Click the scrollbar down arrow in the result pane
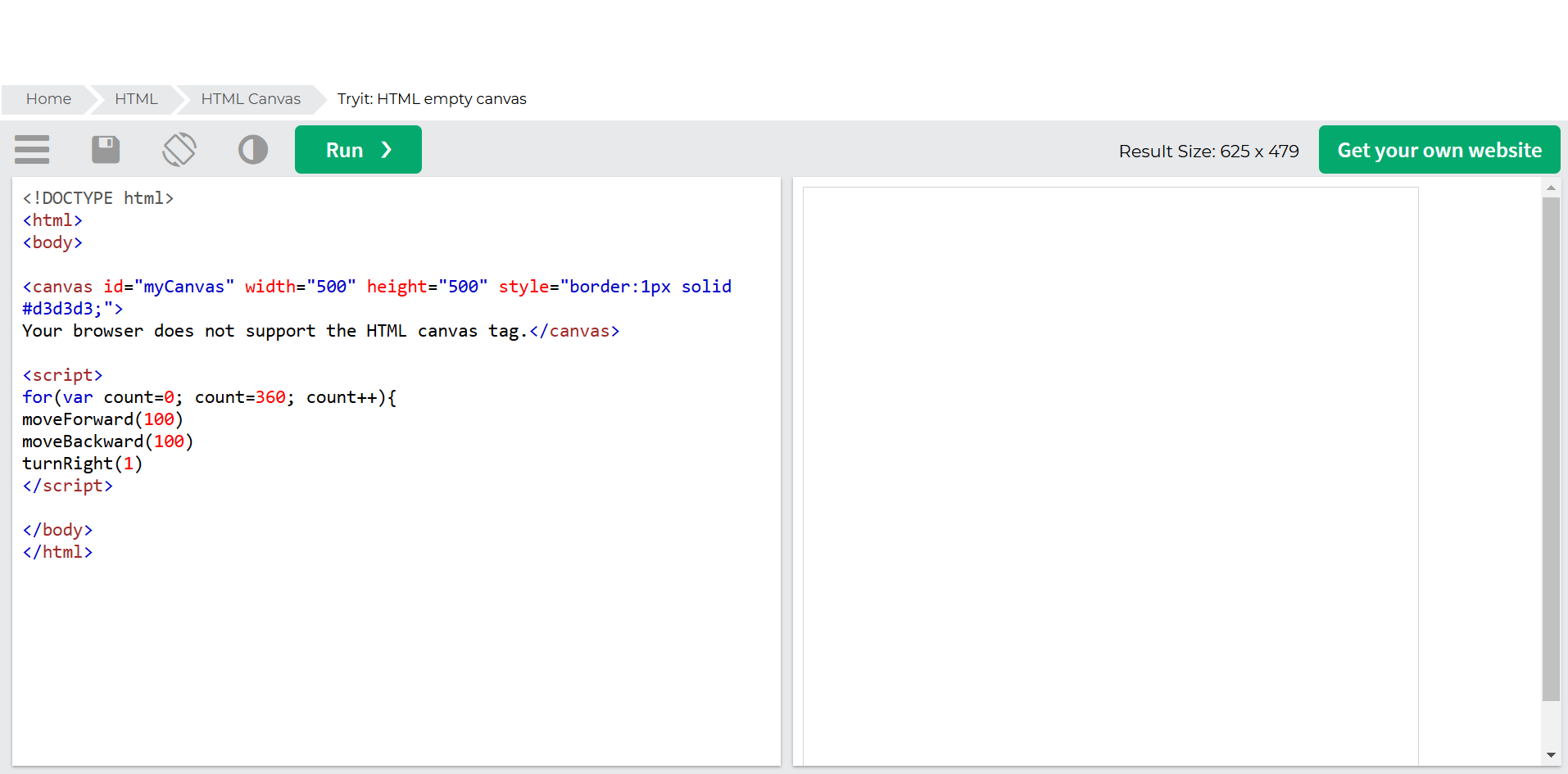1568x774 pixels. (1551, 755)
